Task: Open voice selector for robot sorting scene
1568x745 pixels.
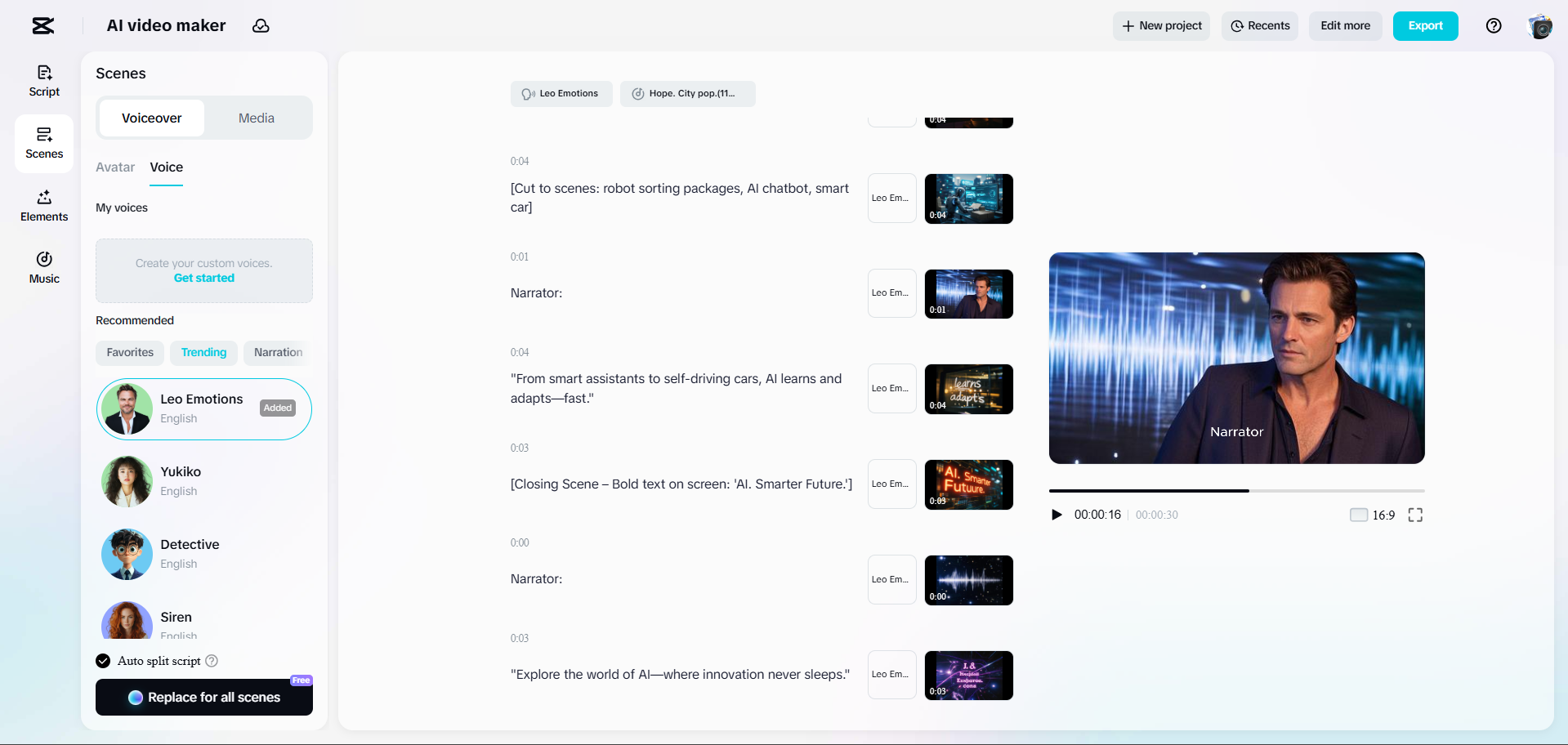Action: [892, 199]
